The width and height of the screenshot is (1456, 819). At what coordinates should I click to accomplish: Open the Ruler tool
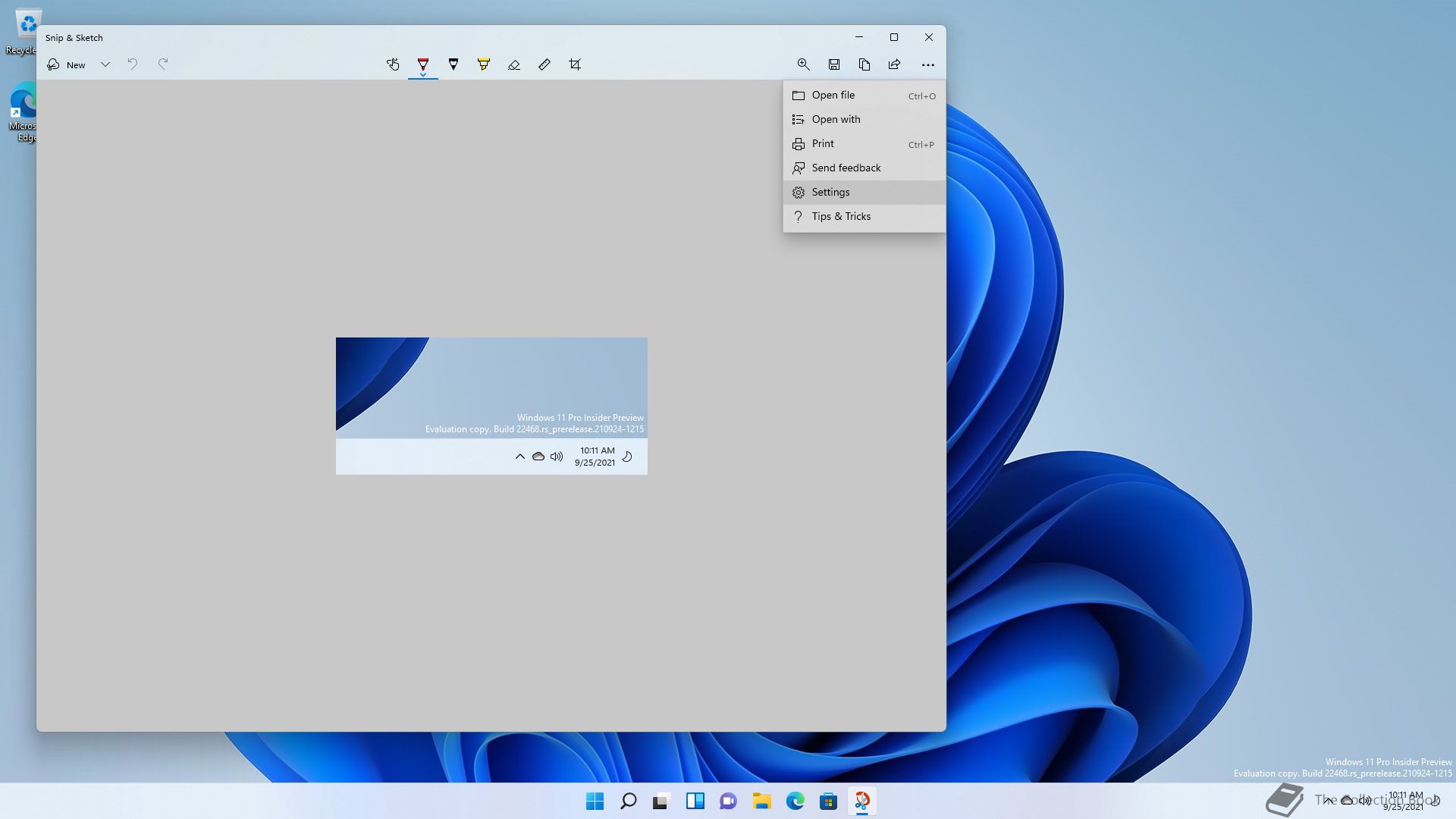click(544, 64)
